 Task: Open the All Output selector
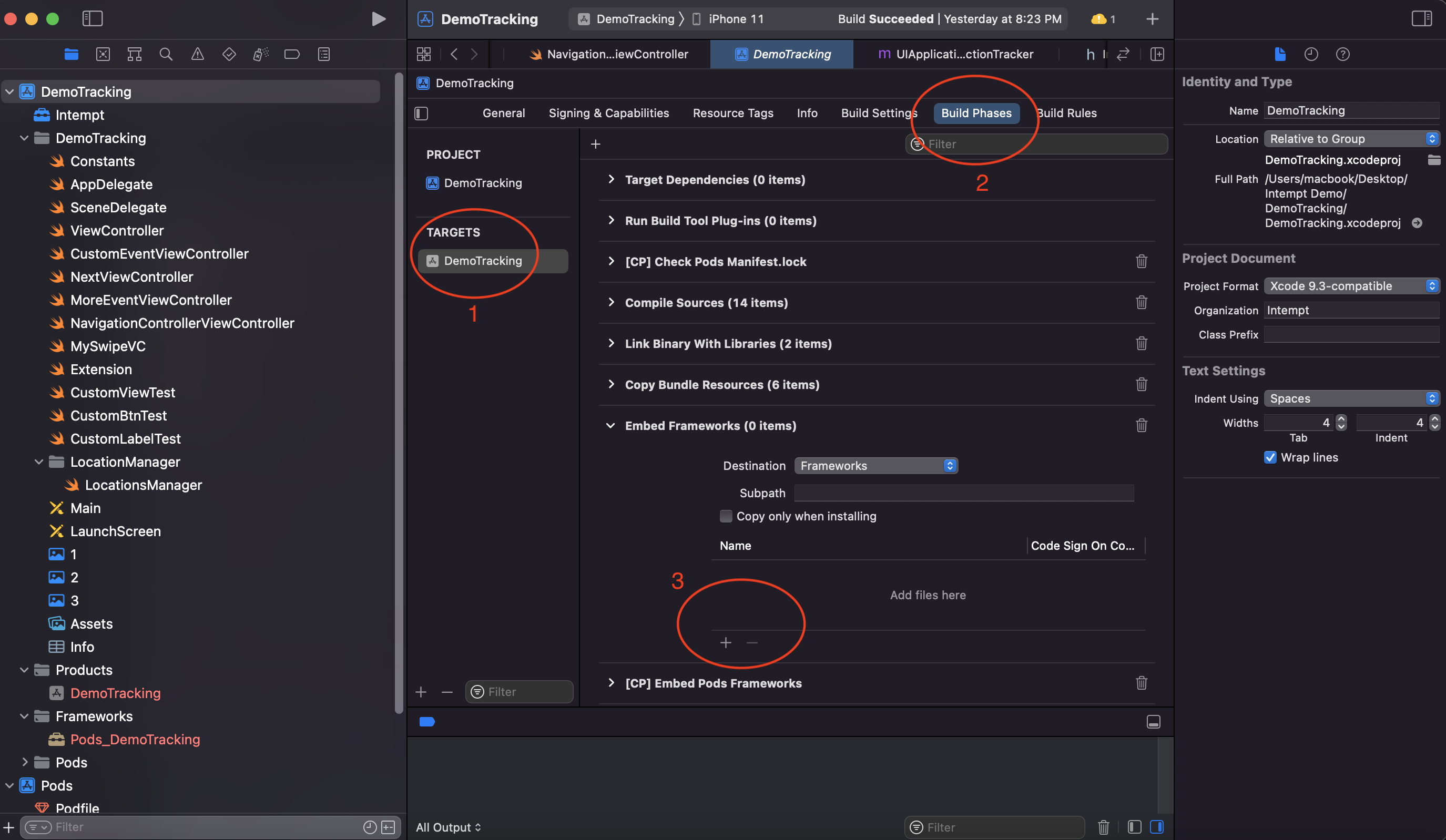[x=448, y=827]
